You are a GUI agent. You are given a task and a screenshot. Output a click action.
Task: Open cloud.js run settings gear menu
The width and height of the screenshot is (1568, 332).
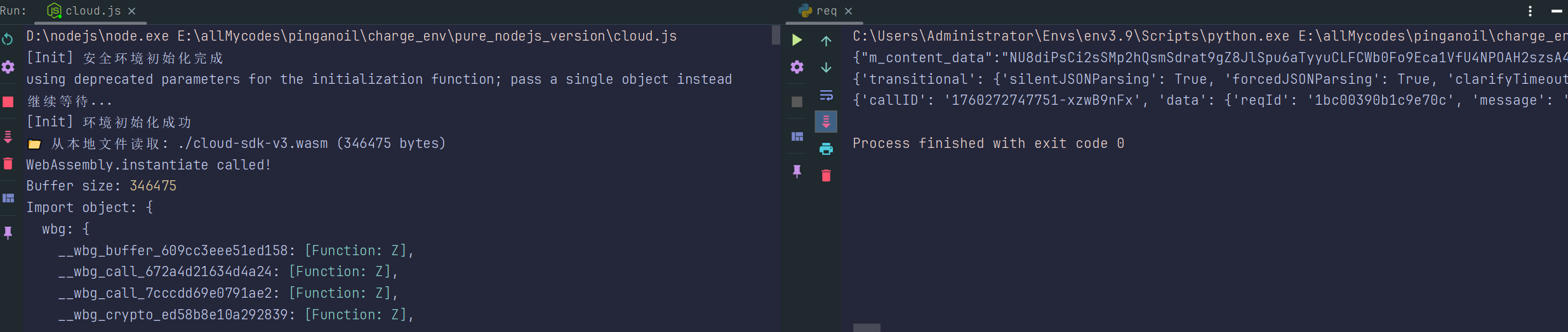tap(8, 67)
